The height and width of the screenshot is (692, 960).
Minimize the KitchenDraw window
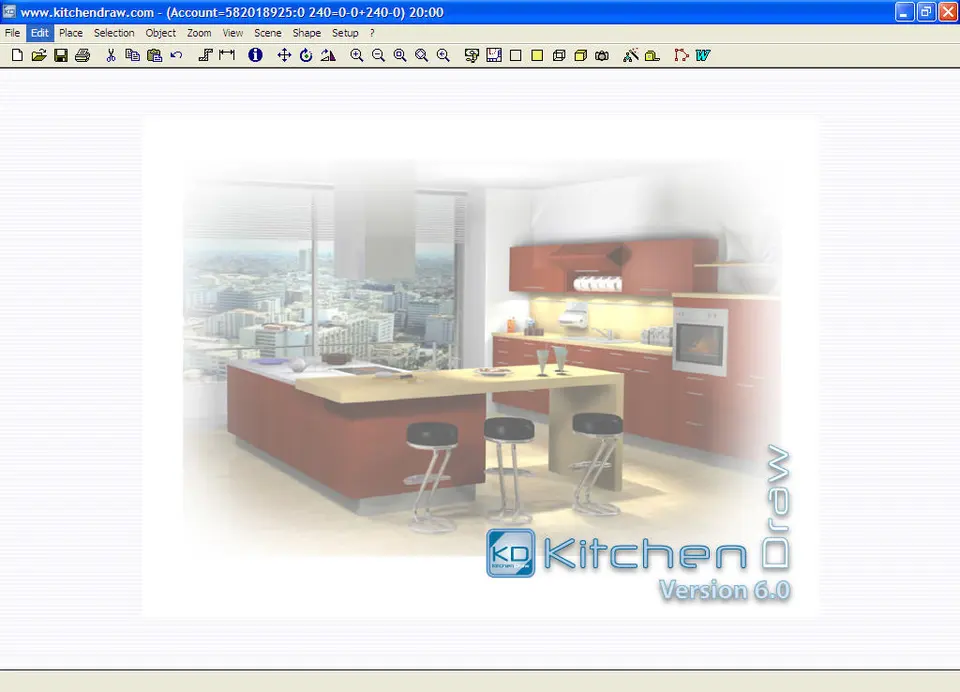click(904, 12)
